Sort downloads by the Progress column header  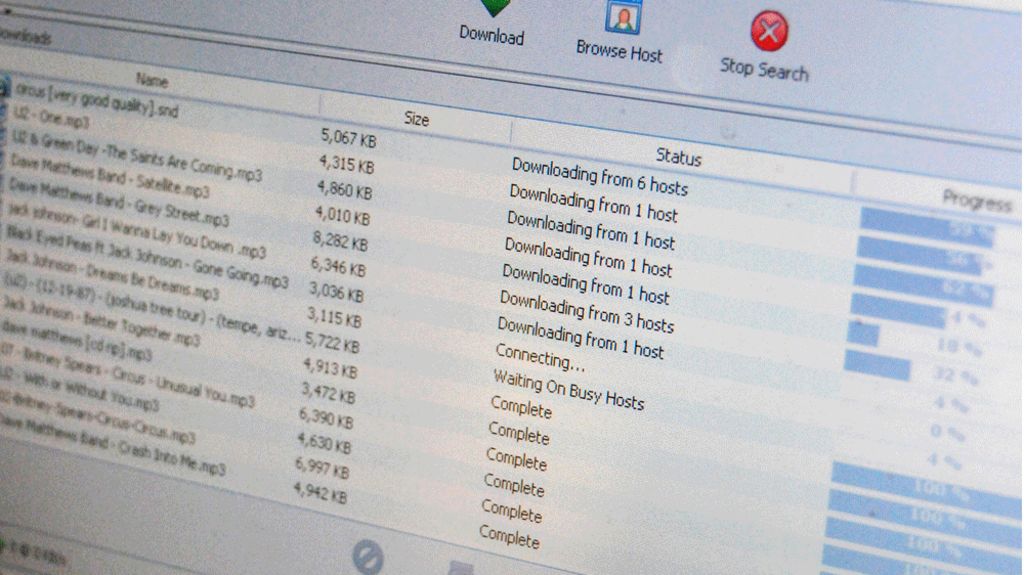pyautogui.click(x=977, y=201)
